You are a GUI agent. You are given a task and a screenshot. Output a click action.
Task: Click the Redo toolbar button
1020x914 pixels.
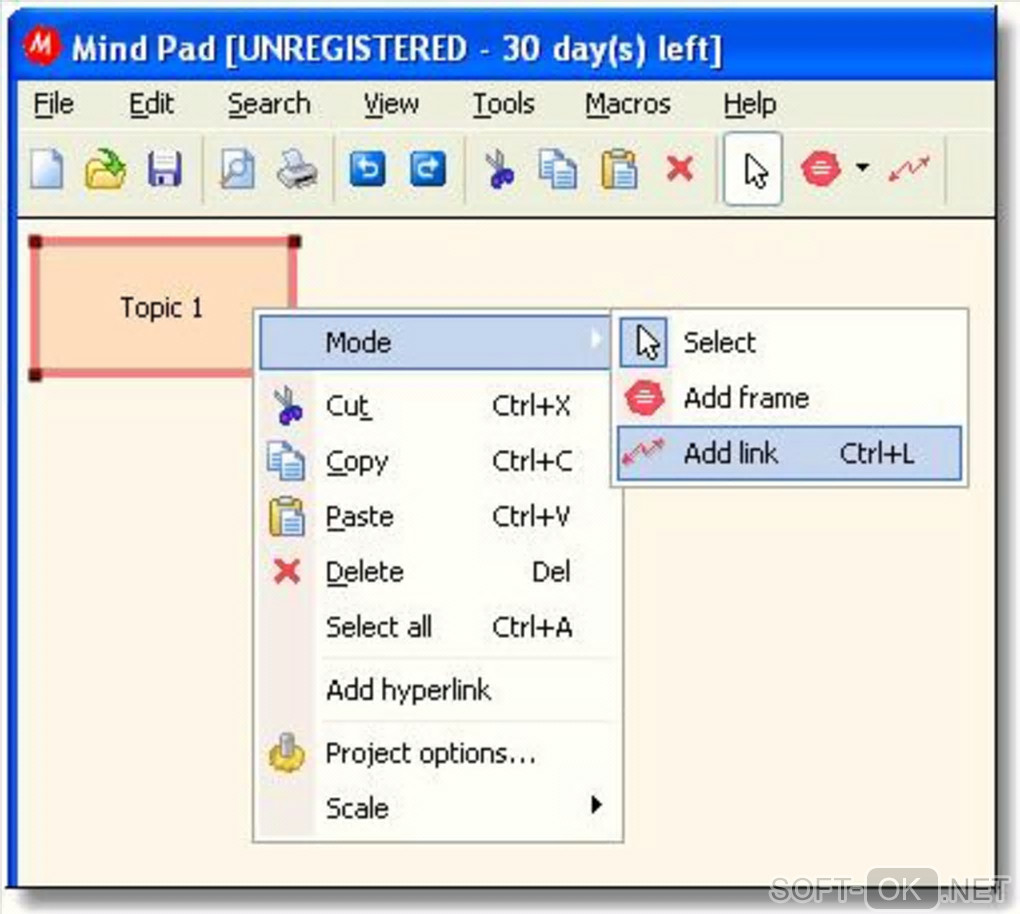coord(427,169)
